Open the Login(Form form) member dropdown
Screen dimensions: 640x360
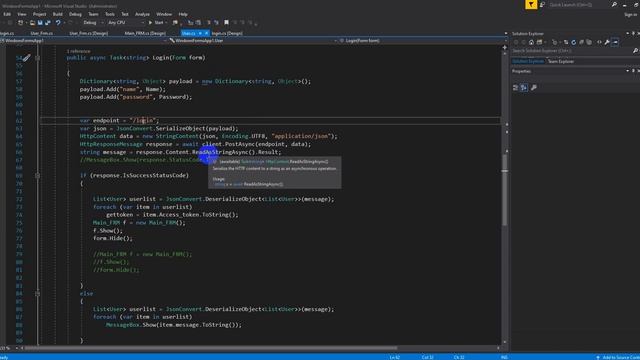pos(423,41)
